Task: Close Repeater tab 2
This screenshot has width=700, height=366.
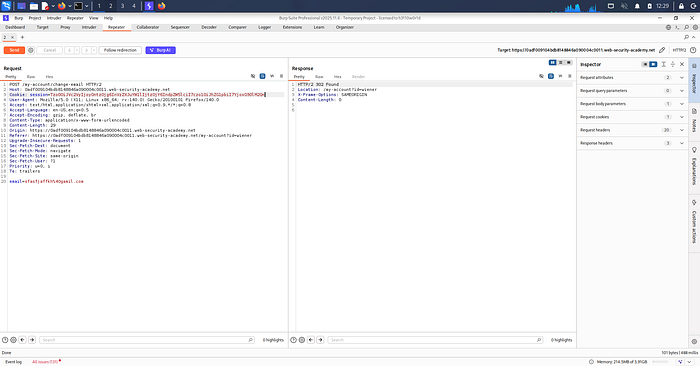Action: pyautogui.click(x=12, y=37)
